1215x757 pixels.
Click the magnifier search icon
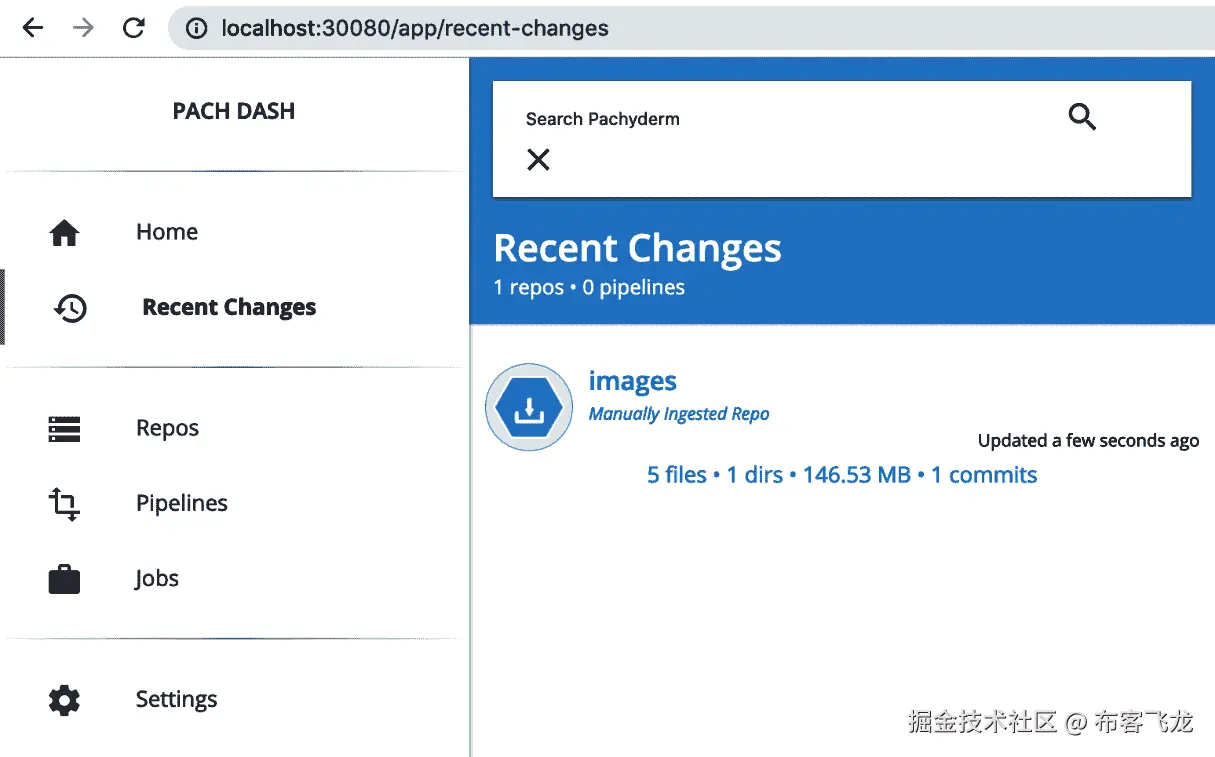1082,117
